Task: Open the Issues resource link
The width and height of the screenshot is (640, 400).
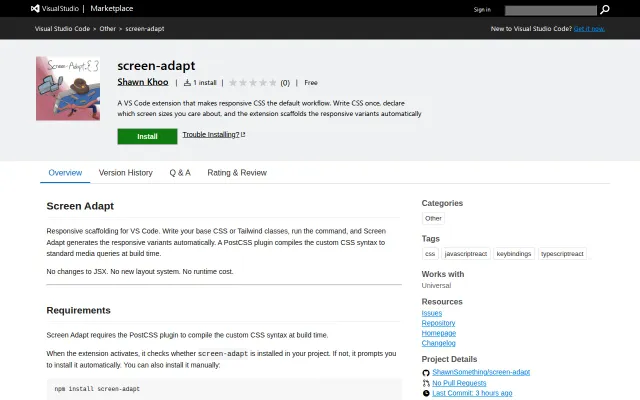Action: (x=432, y=313)
